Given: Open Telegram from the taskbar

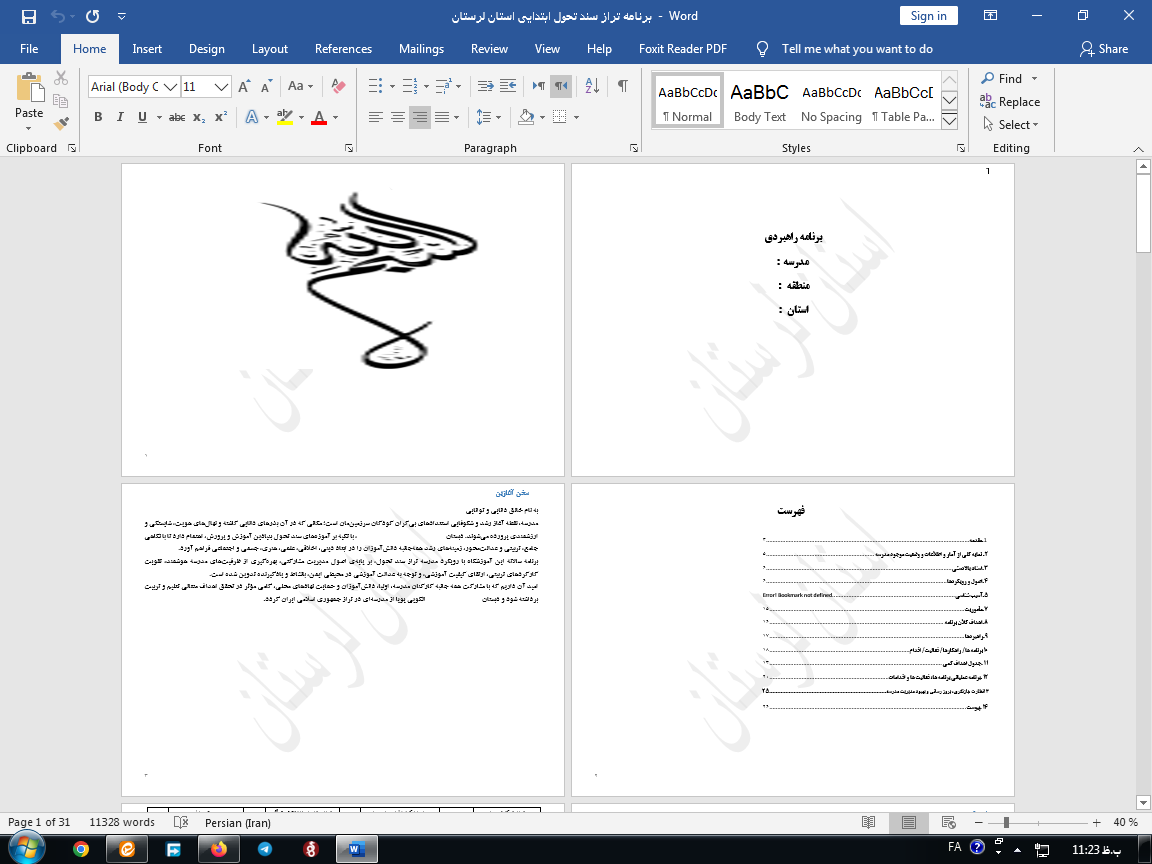Looking at the screenshot, I should coord(264,849).
